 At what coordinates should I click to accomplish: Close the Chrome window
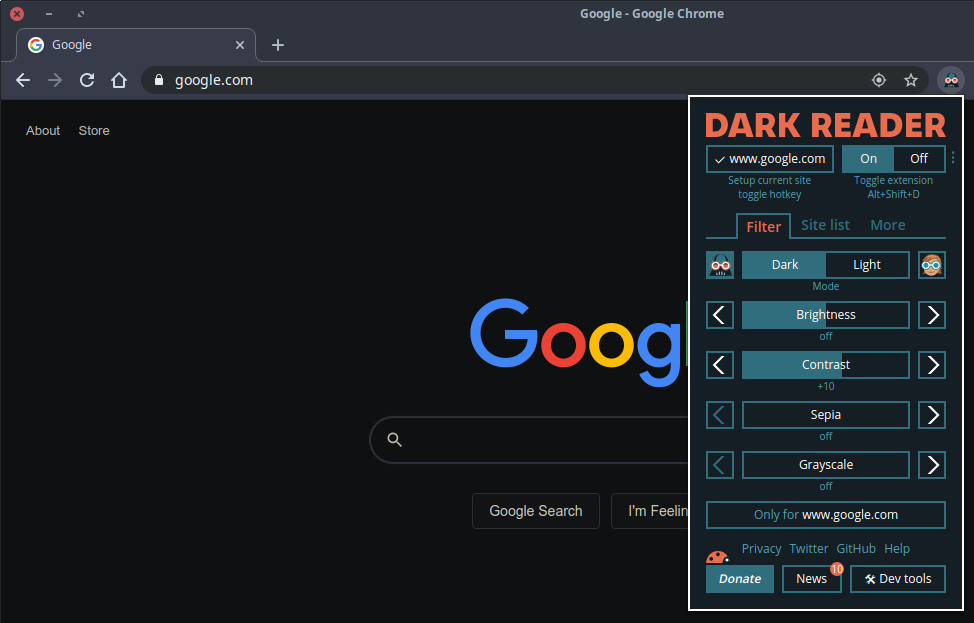[x=17, y=14]
